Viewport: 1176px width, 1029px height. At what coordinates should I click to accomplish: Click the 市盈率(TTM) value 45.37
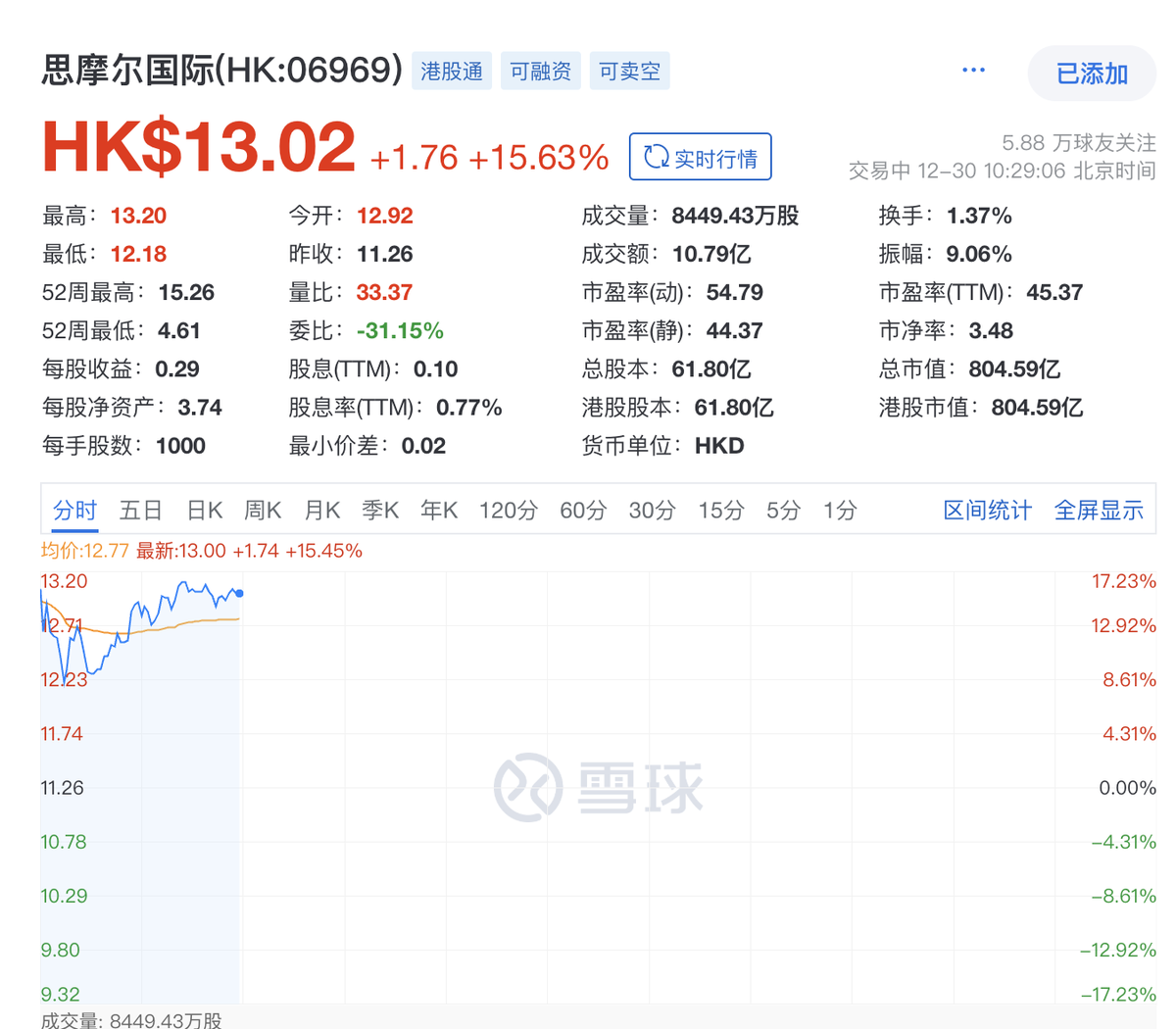pyautogui.click(x=1054, y=292)
